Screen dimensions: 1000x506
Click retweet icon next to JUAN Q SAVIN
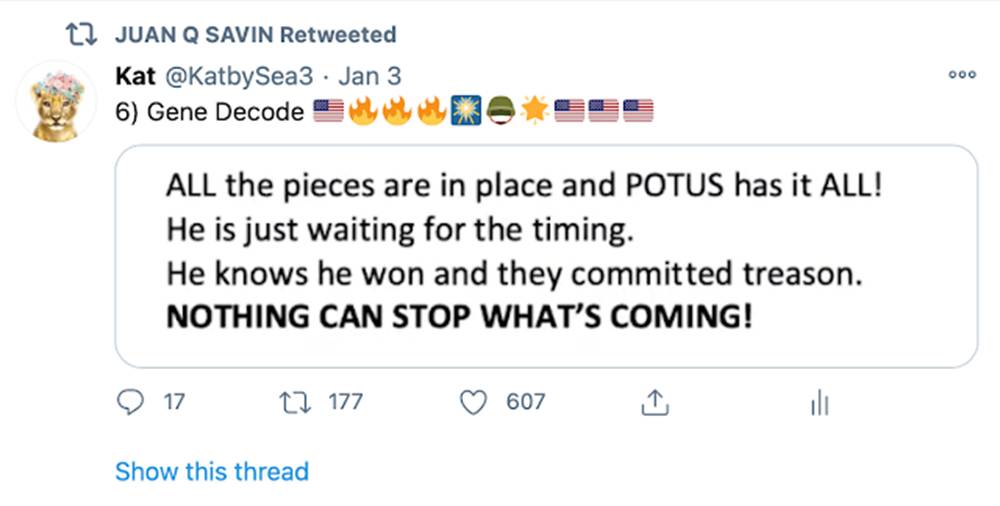coord(73,35)
